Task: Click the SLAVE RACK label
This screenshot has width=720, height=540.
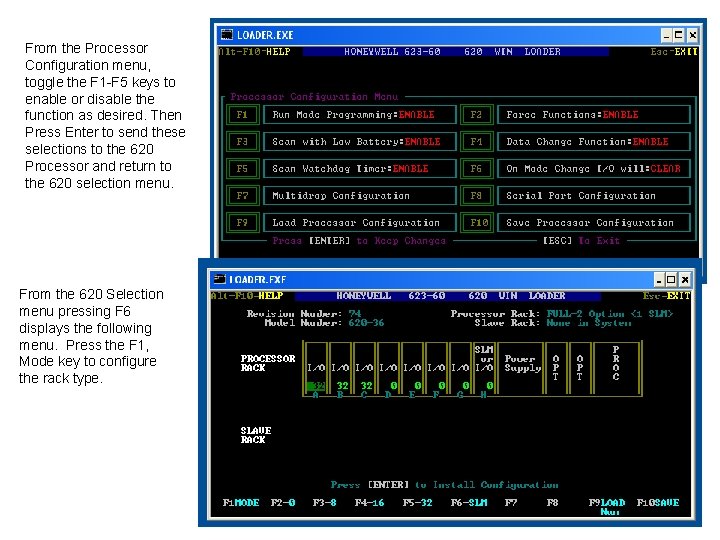Action: 256,435
